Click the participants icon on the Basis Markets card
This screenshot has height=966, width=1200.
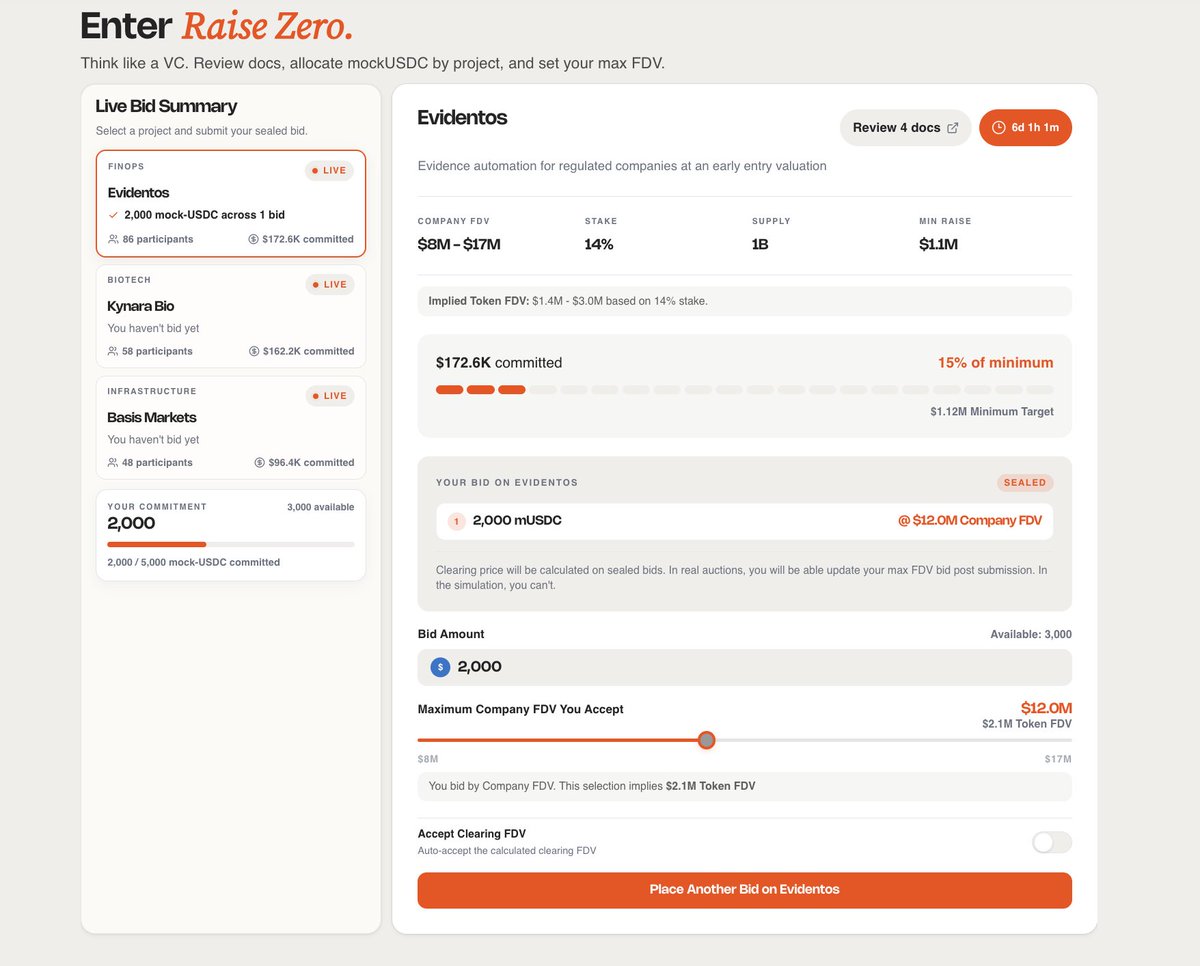[x=113, y=462]
